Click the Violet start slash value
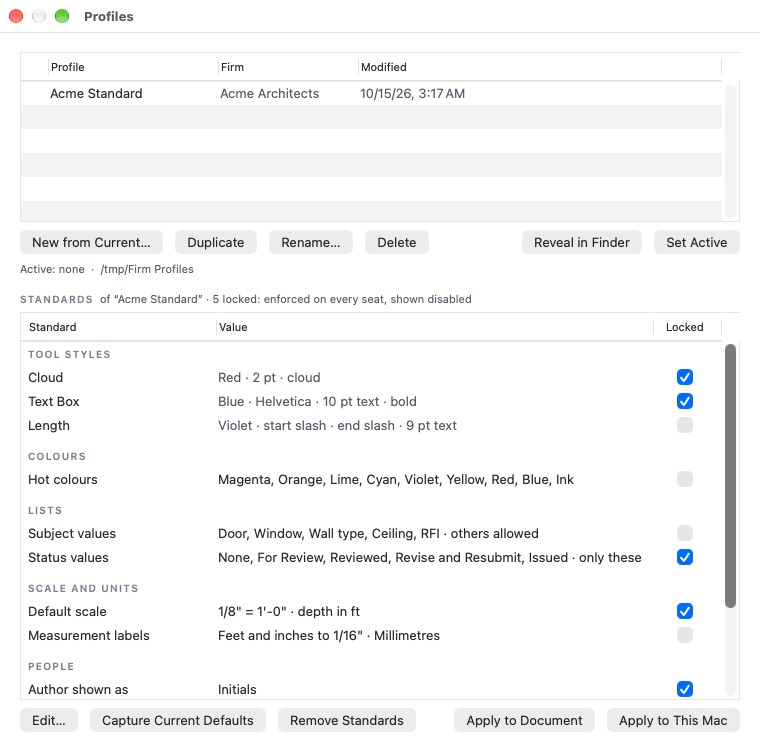760x752 pixels. [x=337, y=426]
